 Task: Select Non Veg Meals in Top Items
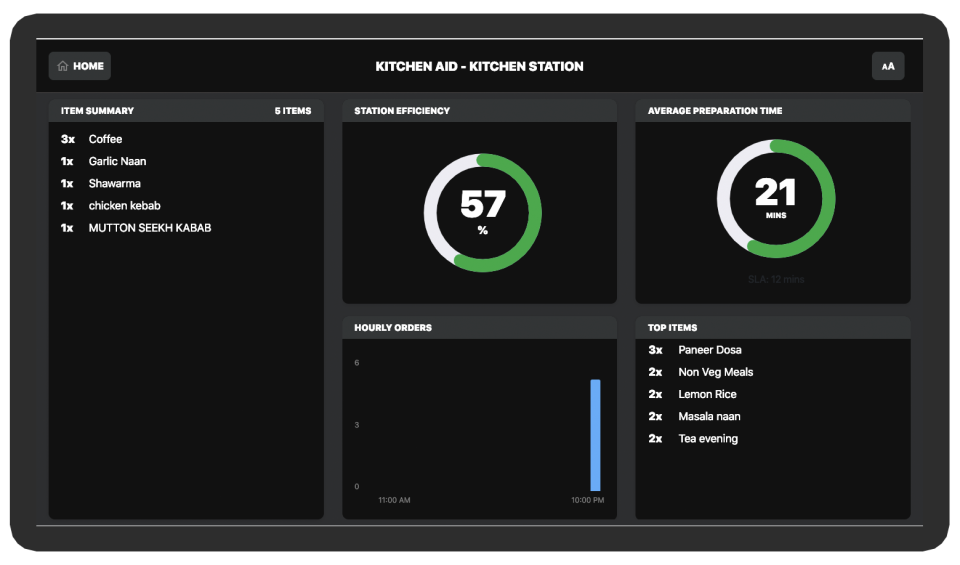tap(773, 372)
